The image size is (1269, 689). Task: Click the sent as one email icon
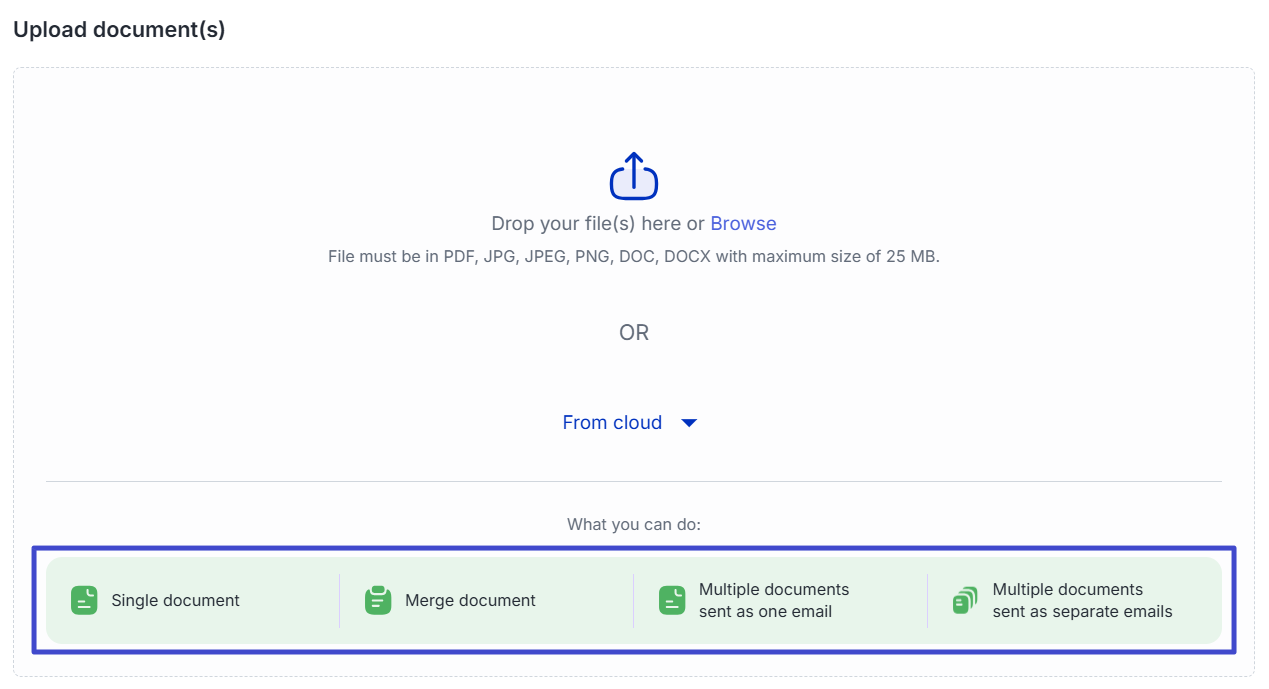click(x=672, y=600)
